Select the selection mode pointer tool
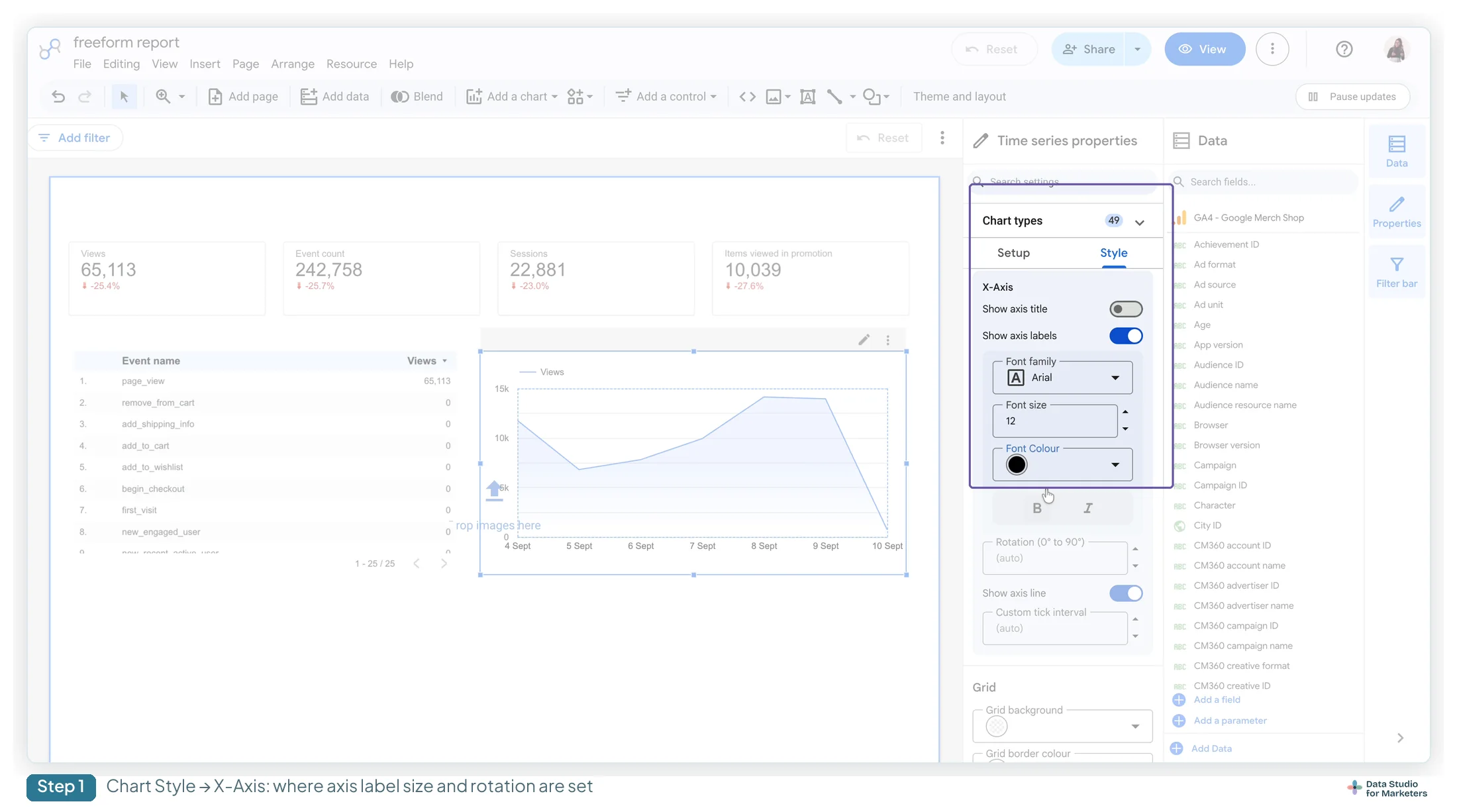The height and width of the screenshot is (812, 1457). [x=124, y=97]
